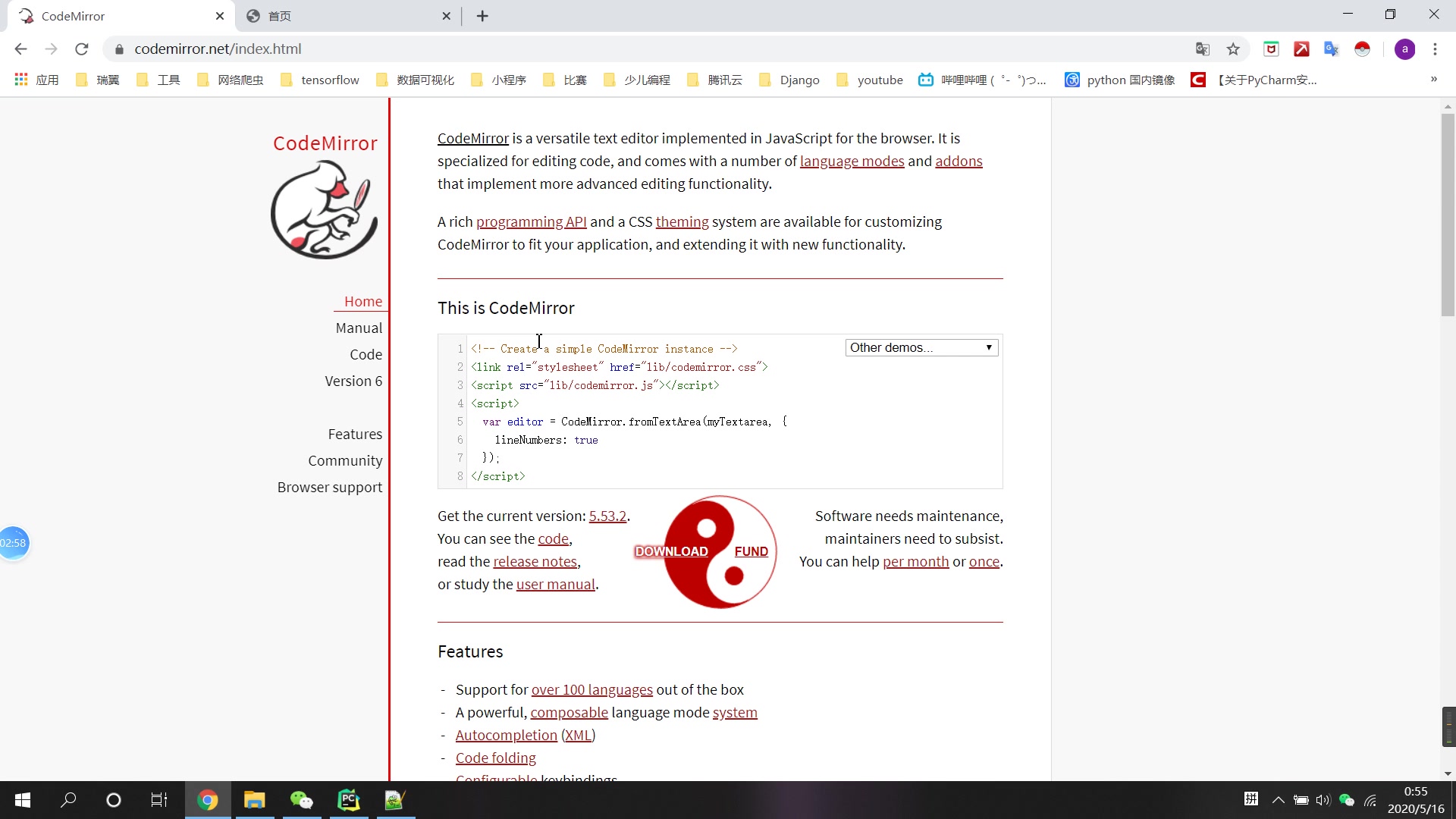Open Task View on taskbar
The height and width of the screenshot is (819, 1456).
(x=159, y=800)
